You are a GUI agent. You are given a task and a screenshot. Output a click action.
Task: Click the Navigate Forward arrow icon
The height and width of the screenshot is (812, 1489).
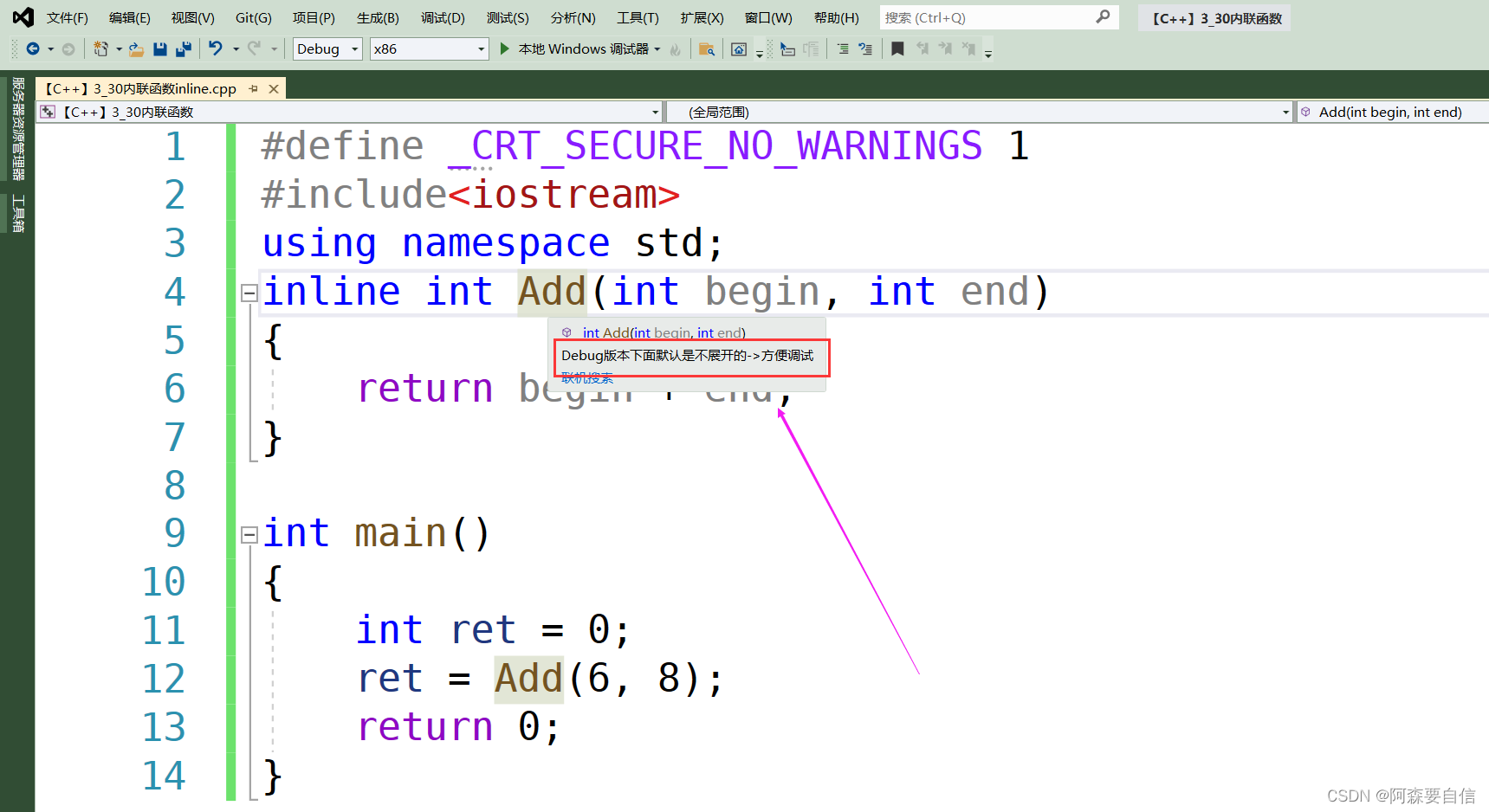pos(68,49)
